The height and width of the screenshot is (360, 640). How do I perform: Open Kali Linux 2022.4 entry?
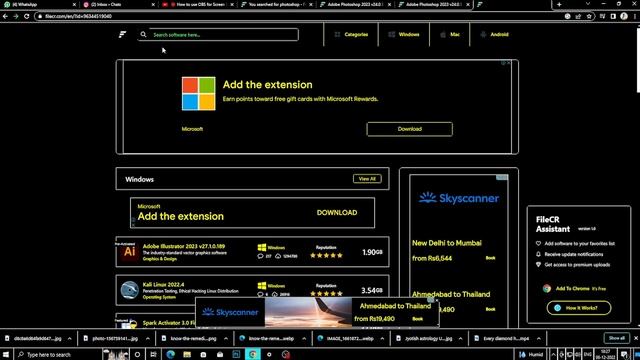click(163, 284)
